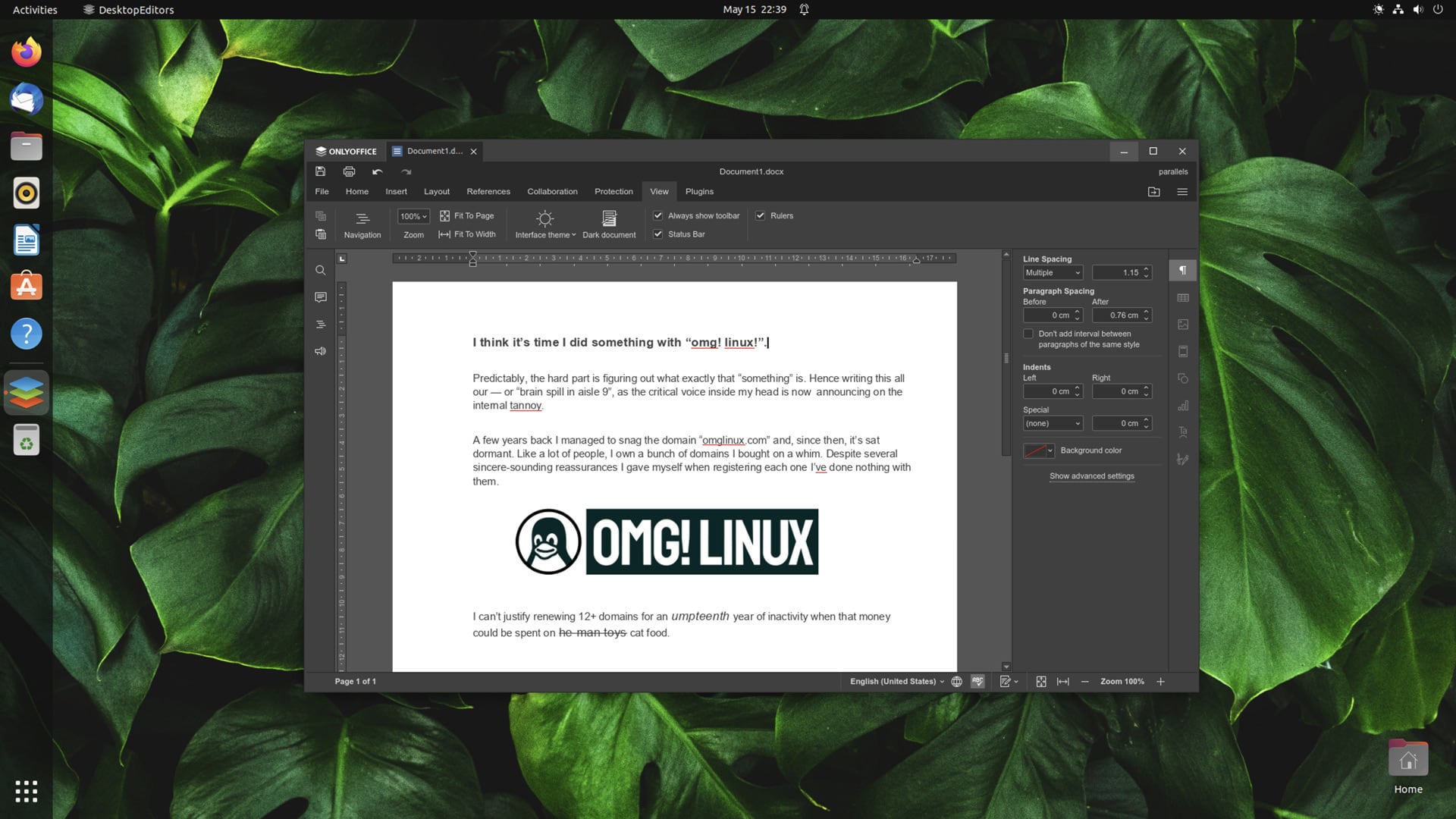Switch to the References tab
The width and height of the screenshot is (1456, 819).
(x=488, y=192)
